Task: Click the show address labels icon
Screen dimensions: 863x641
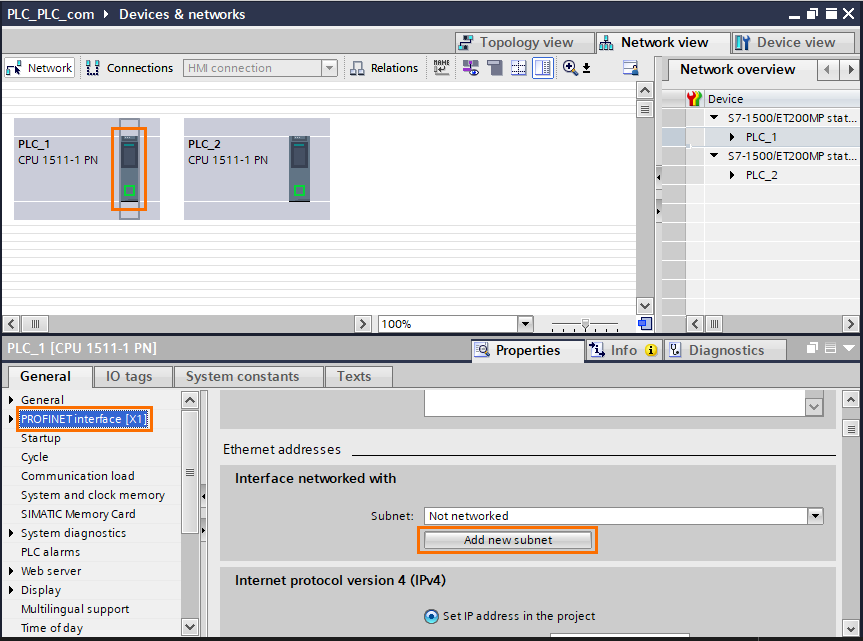Action: (x=471, y=68)
